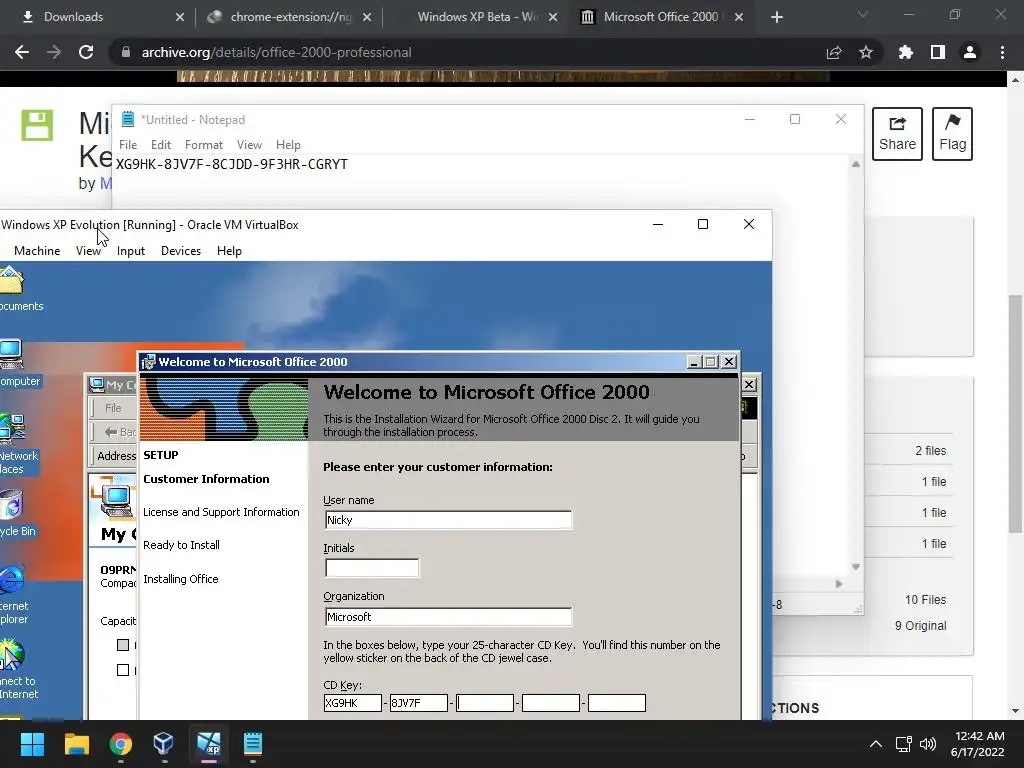Select the My Network Places desktop icon
The image size is (1024, 768).
(x=14, y=444)
